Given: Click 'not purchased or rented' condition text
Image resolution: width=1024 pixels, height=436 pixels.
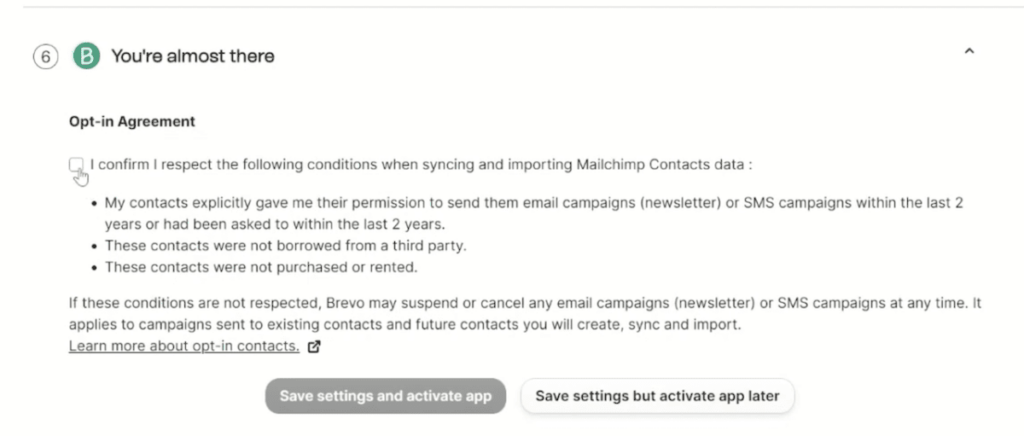Looking at the screenshot, I should [x=261, y=267].
